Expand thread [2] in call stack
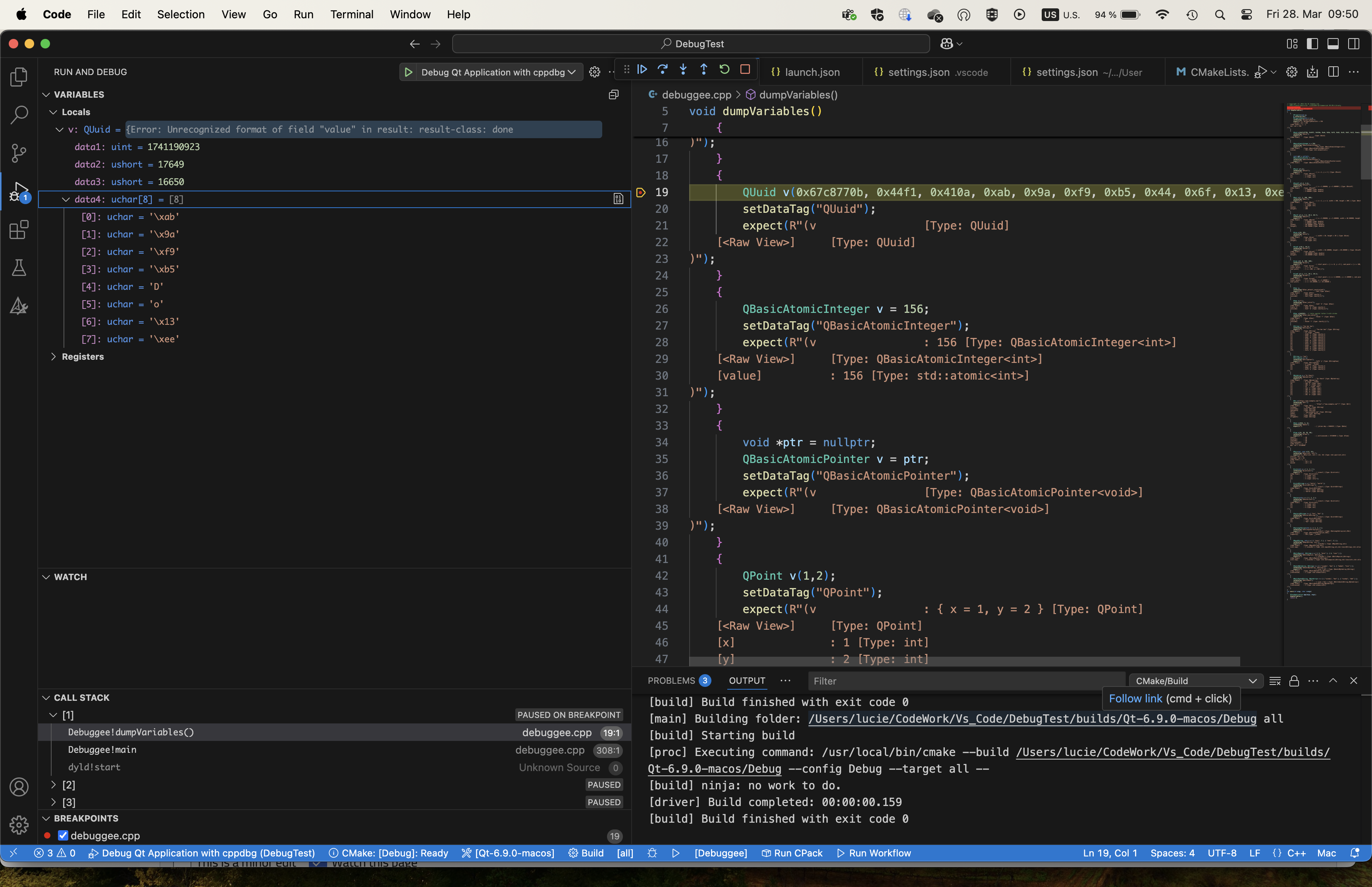Image resolution: width=1372 pixels, height=887 pixels. [54, 785]
